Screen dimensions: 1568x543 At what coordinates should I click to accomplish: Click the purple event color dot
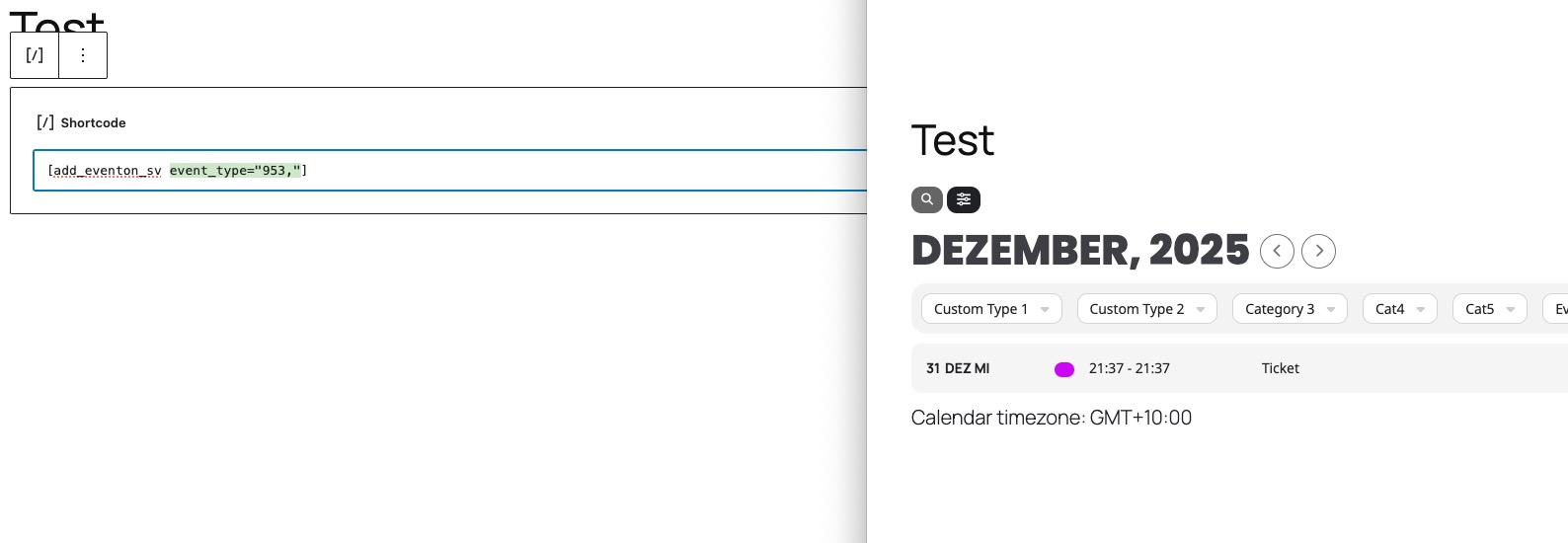pos(1064,369)
